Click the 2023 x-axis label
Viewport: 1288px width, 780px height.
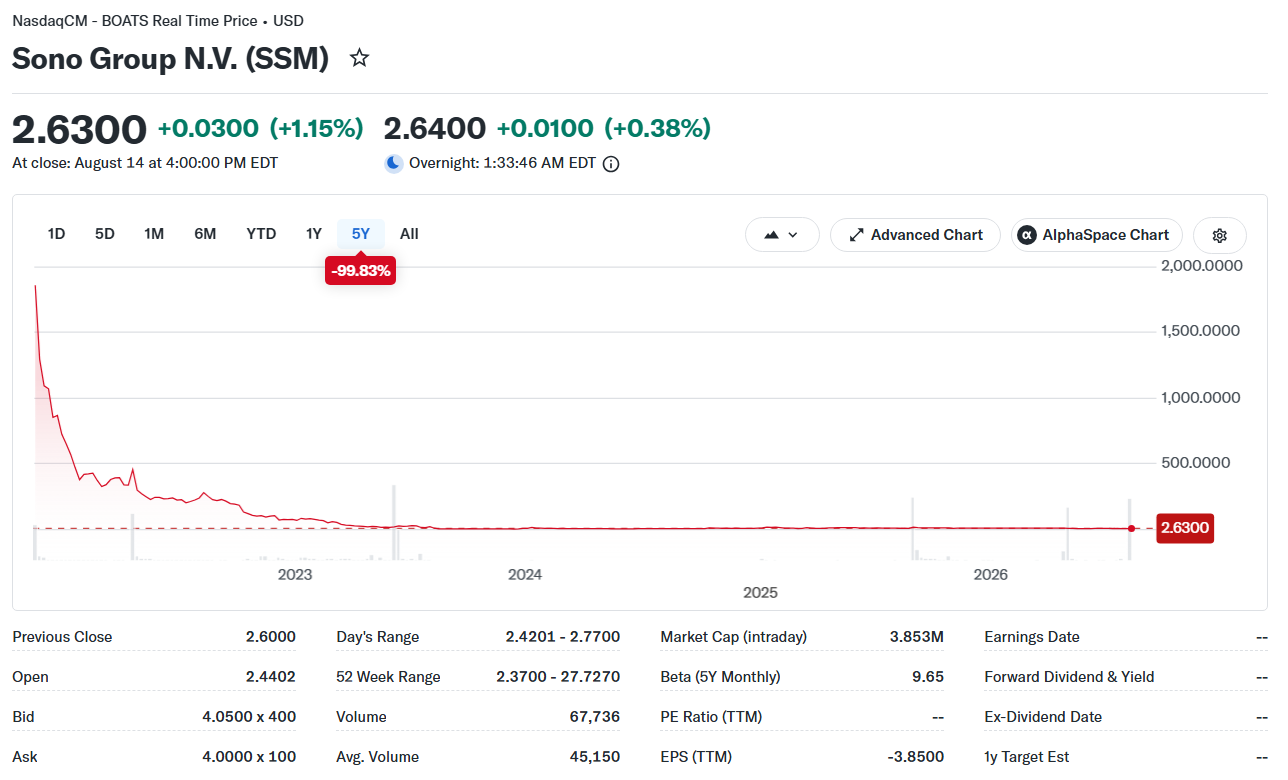pyautogui.click(x=295, y=574)
